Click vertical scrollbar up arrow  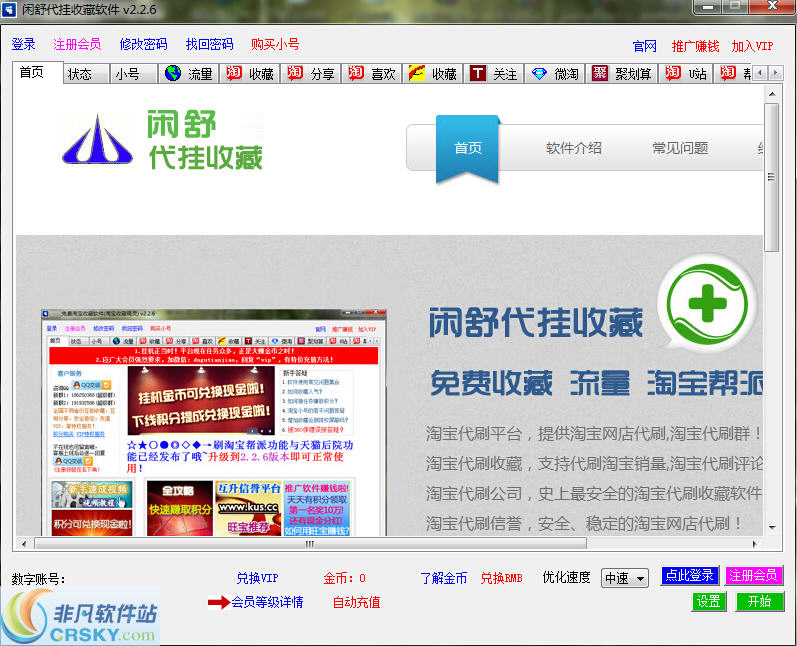(772, 94)
